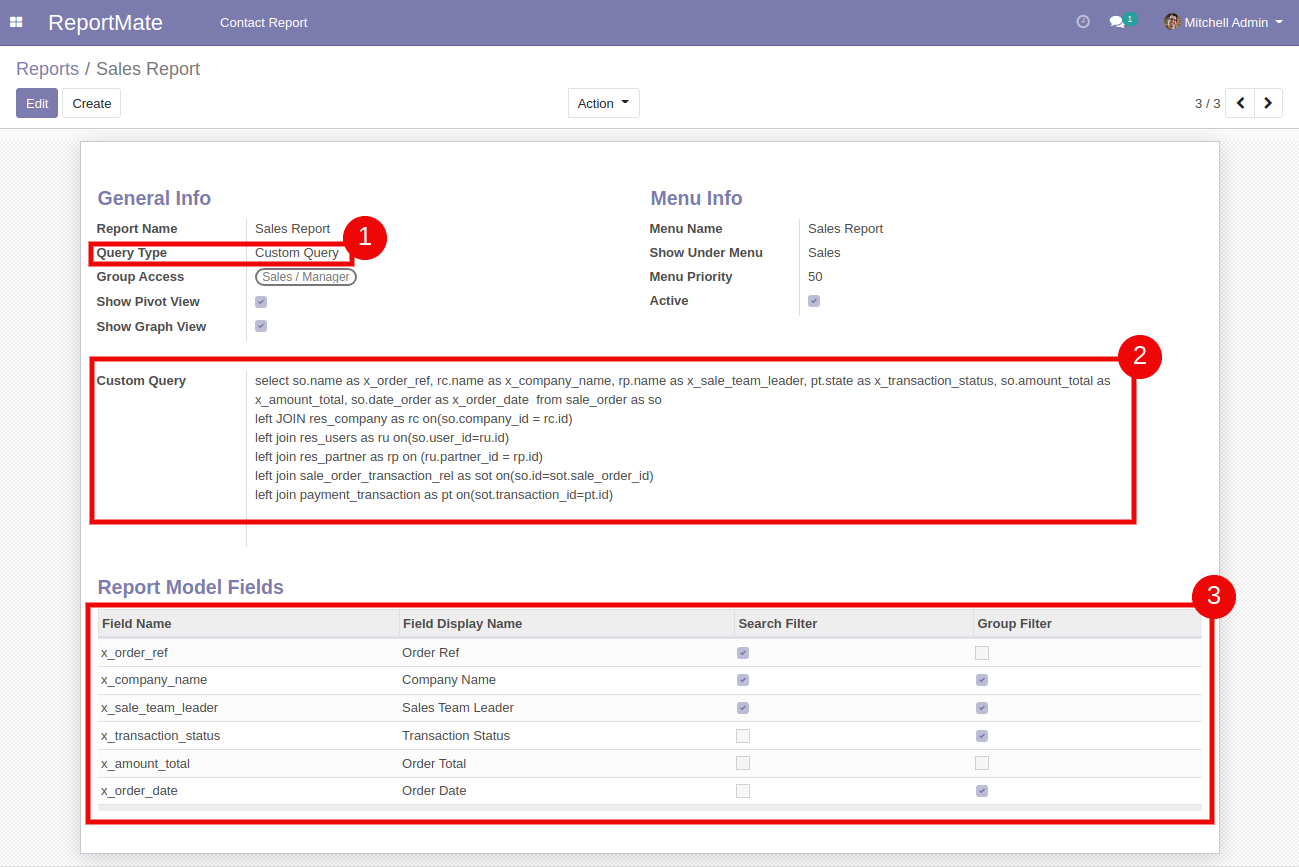Toggle Search Filter checkbox for x_transaction_status row
This screenshot has width=1299, height=867.
click(x=743, y=736)
